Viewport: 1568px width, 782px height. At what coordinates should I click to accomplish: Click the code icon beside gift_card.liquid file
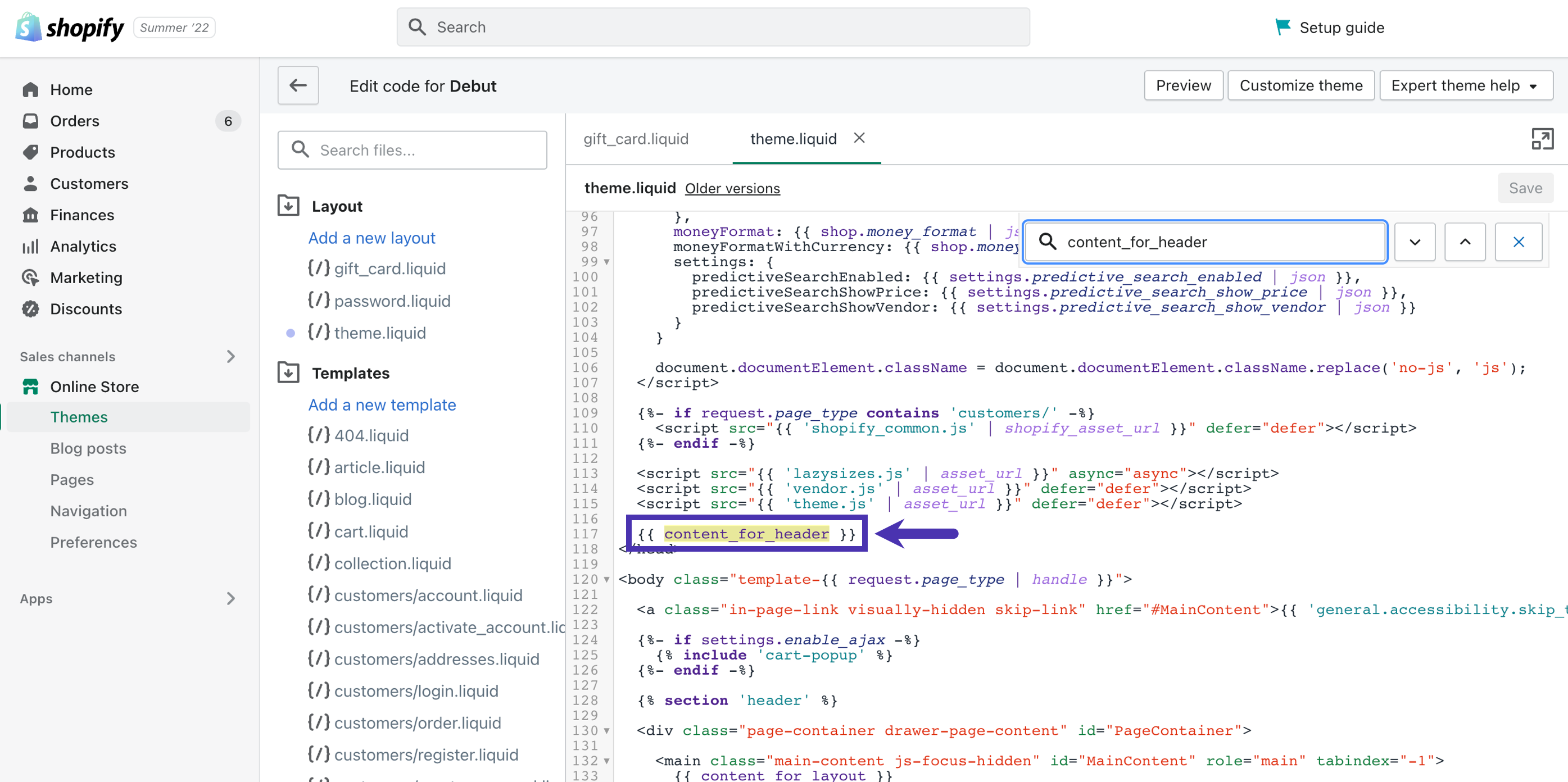coord(319,268)
